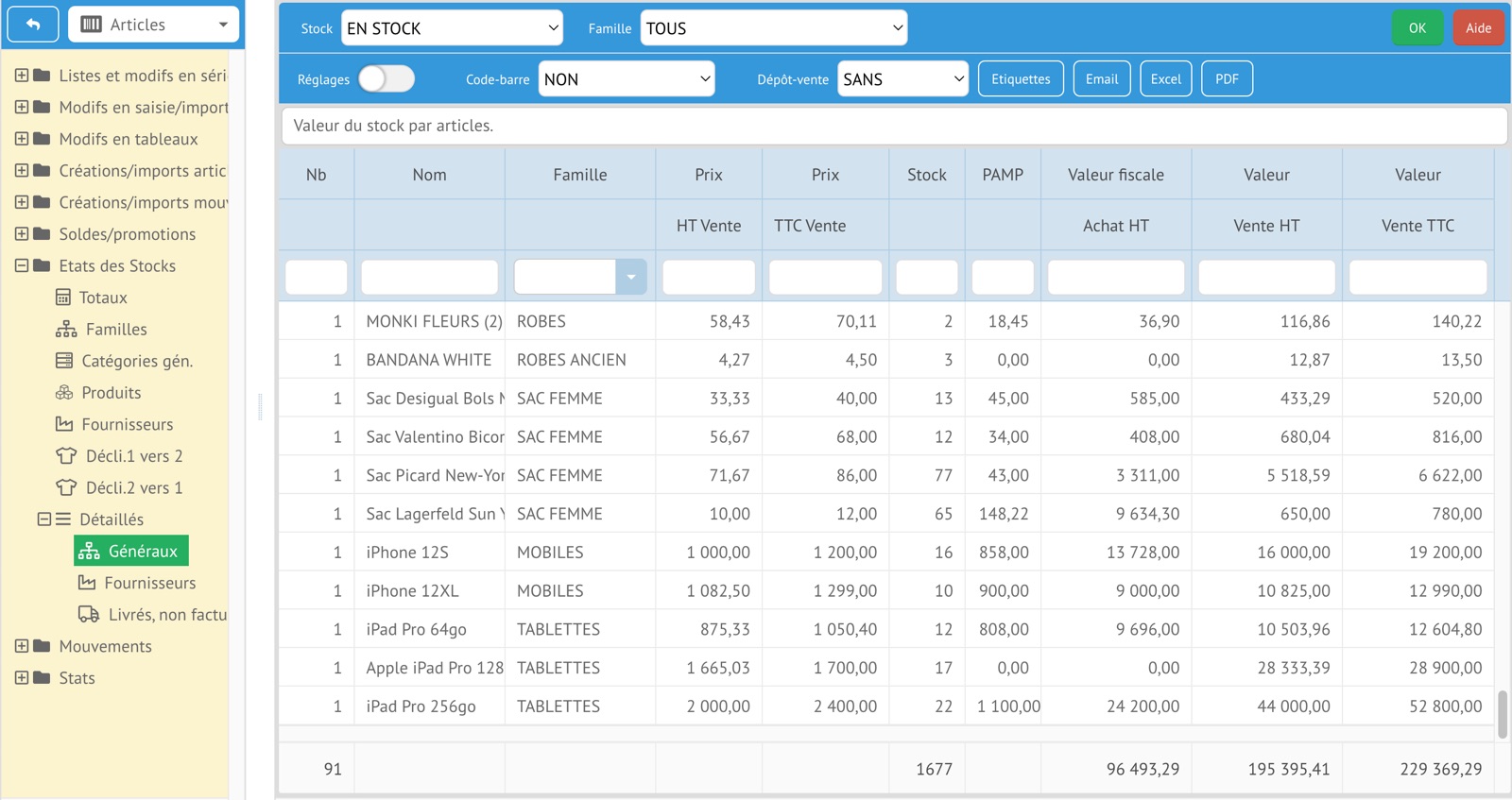
Task: Collapse the Etats des Stocks folder
Action: pos(21,266)
